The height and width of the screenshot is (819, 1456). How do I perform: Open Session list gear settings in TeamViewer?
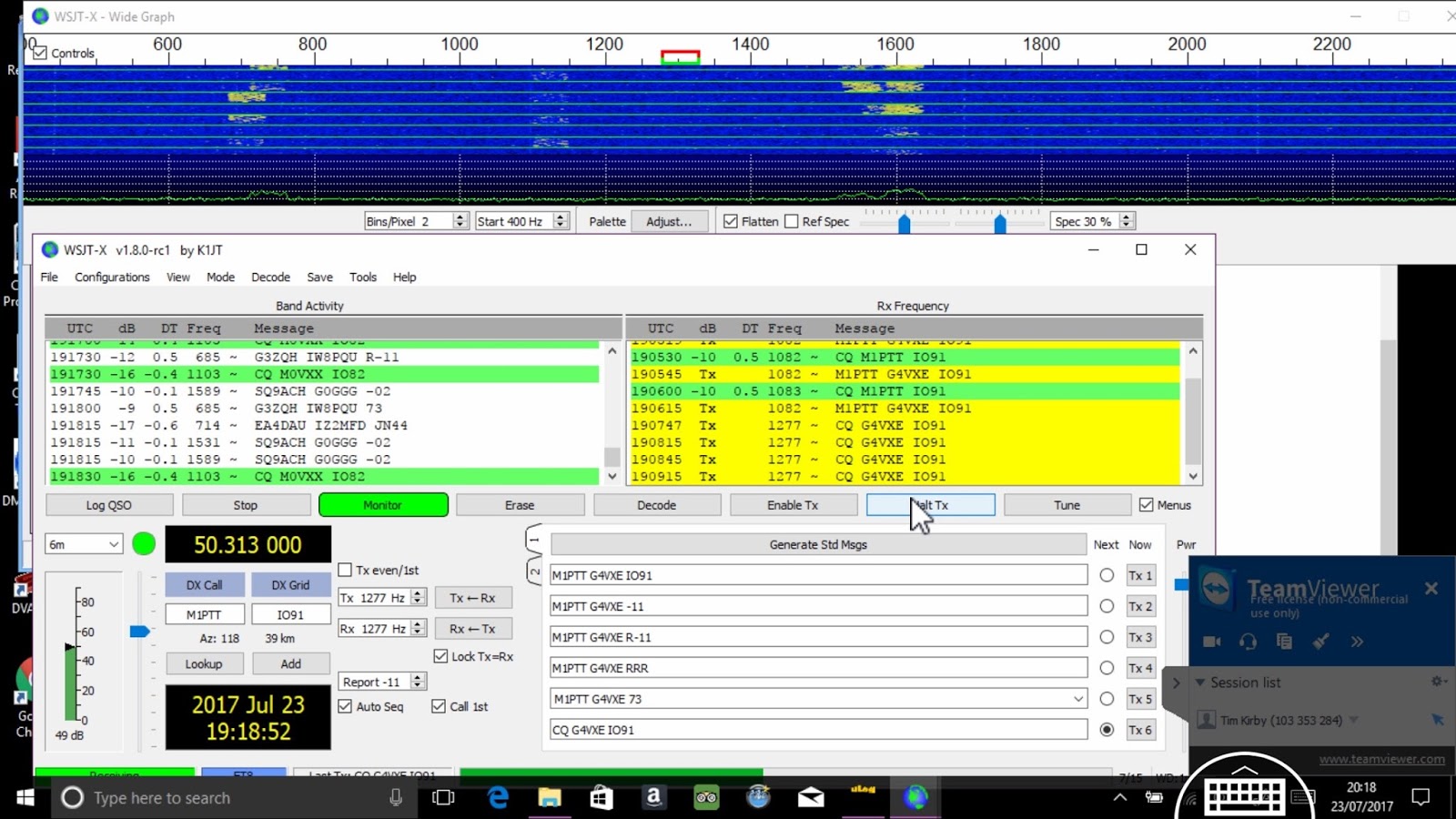click(1439, 682)
